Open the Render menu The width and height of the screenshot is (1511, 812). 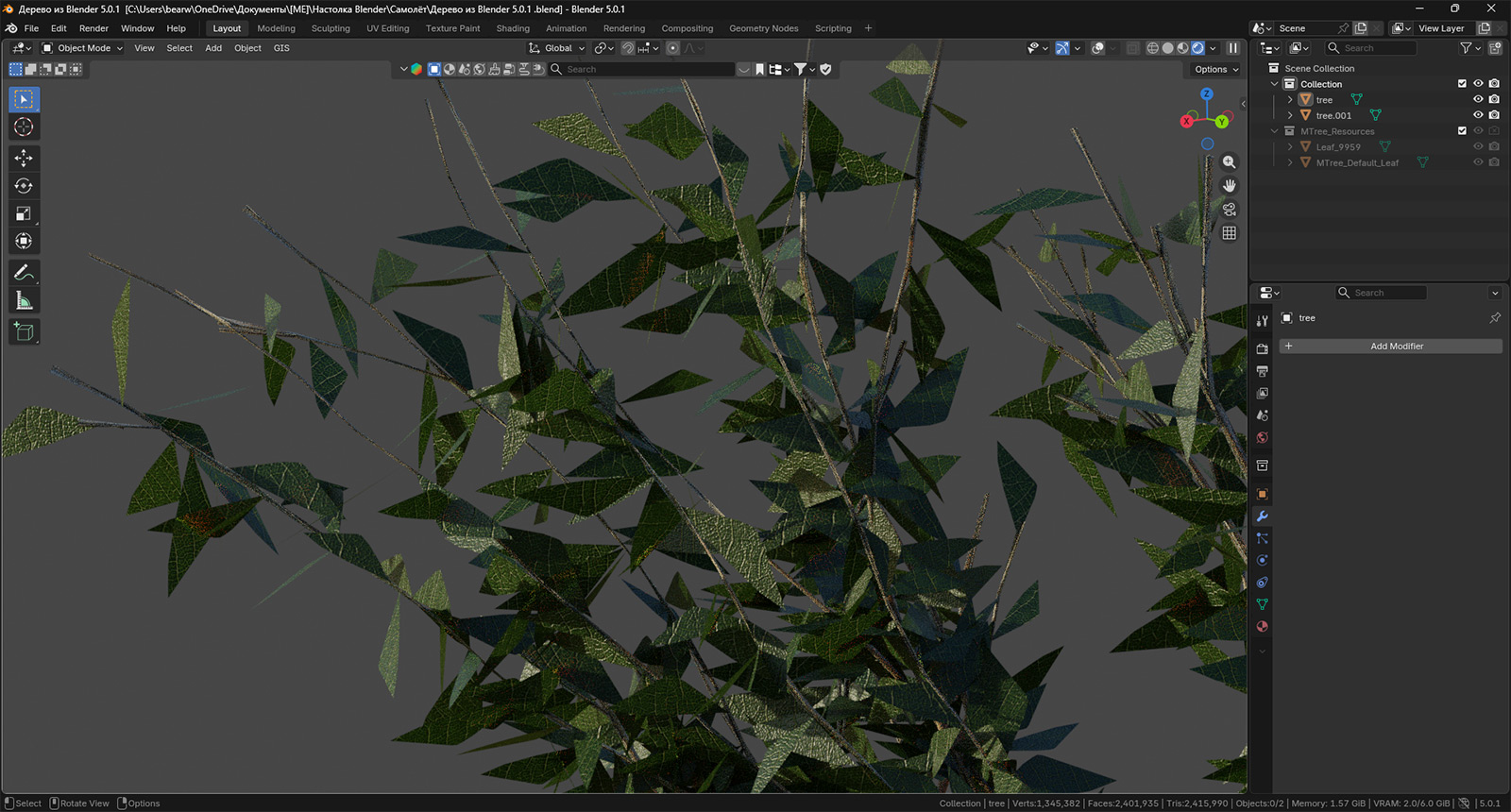(x=93, y=28)
